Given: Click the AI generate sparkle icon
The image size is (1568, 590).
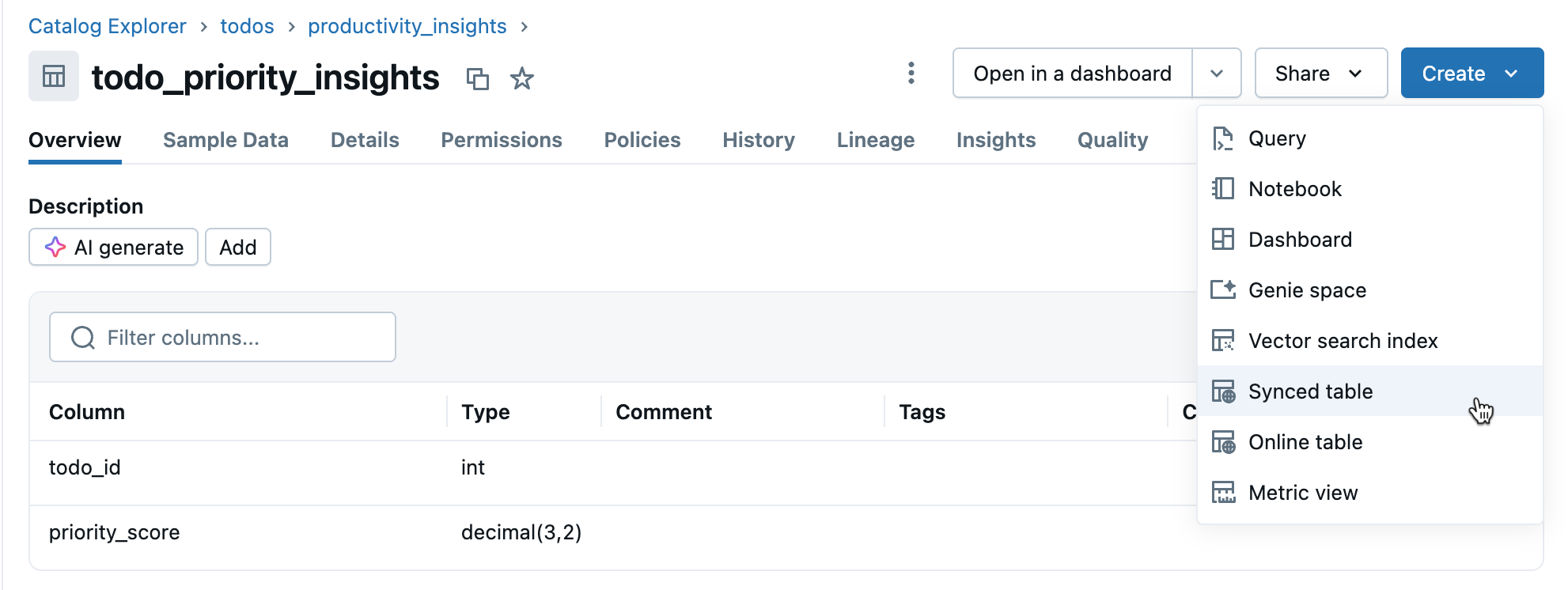Looking at the screenshot, I should click(x=55, y=248).
